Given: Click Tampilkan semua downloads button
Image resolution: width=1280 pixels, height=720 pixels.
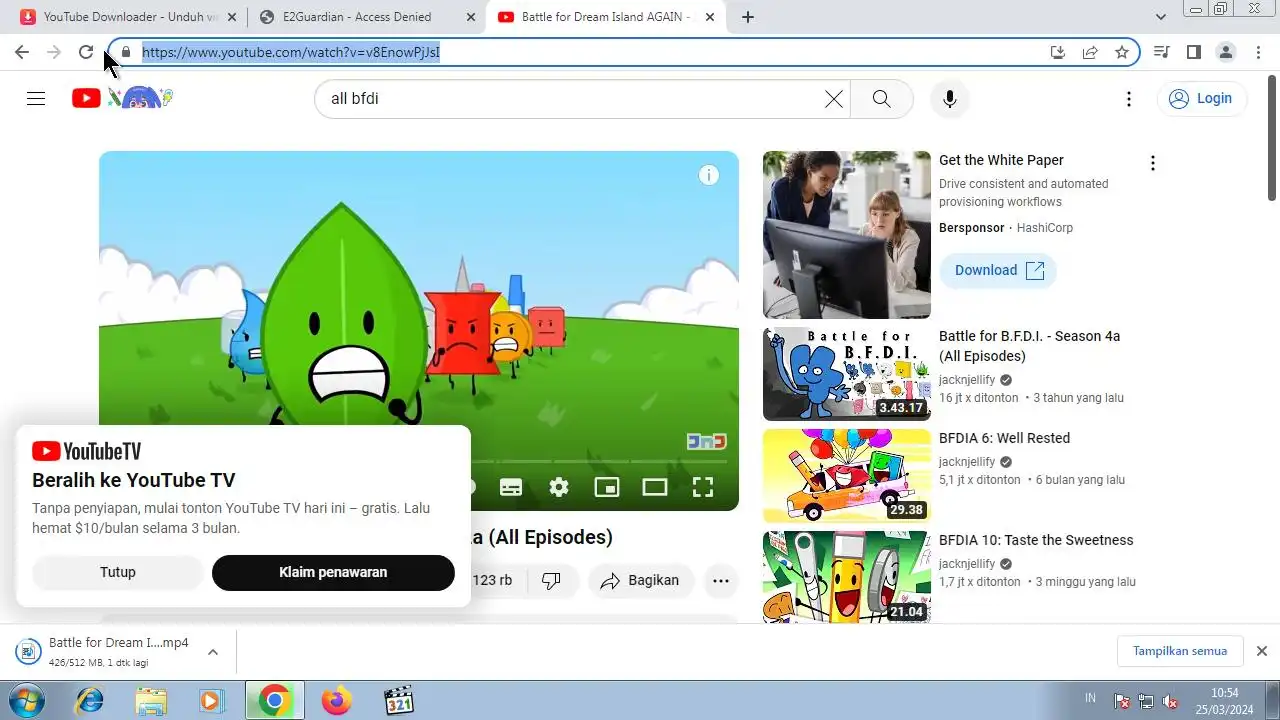Looking at the screenshot, I should click(1180, 651).
